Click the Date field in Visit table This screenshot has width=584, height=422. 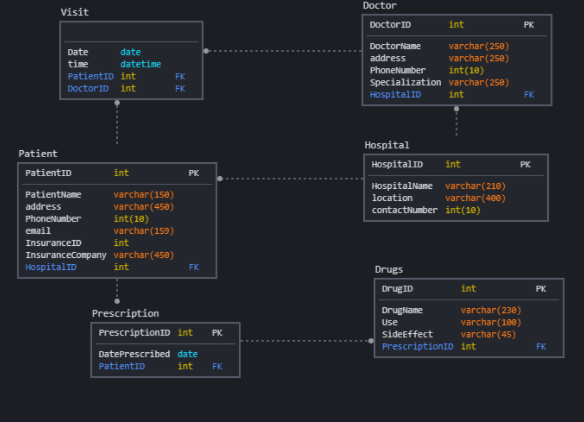pyautogui.click(x=78, y=52)
